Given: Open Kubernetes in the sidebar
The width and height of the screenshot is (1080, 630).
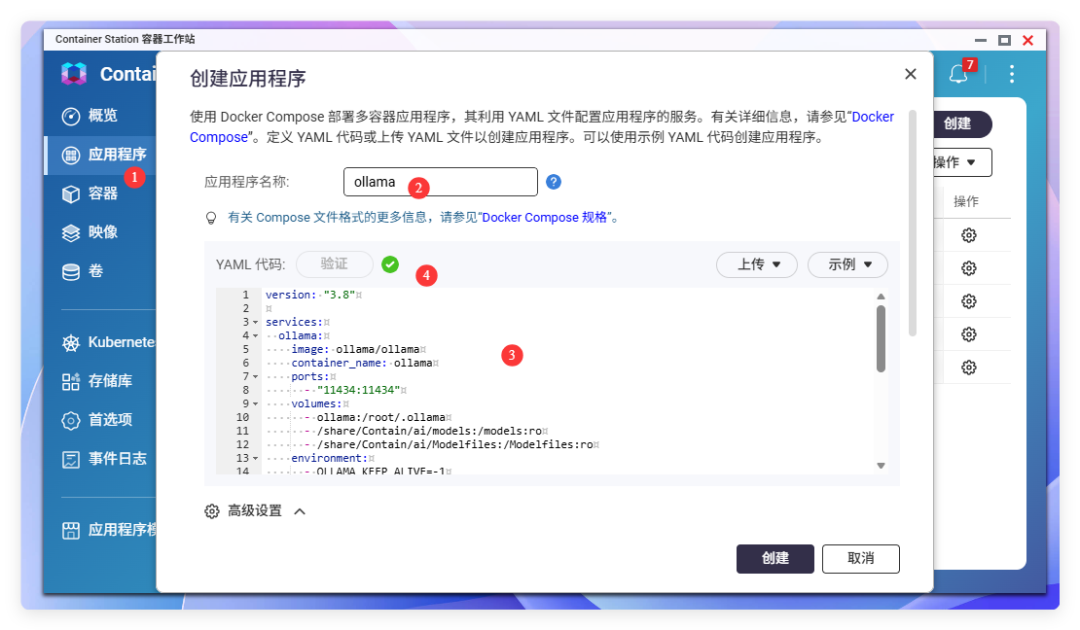Looking at the screenshot, I should [x=109, y=342].
